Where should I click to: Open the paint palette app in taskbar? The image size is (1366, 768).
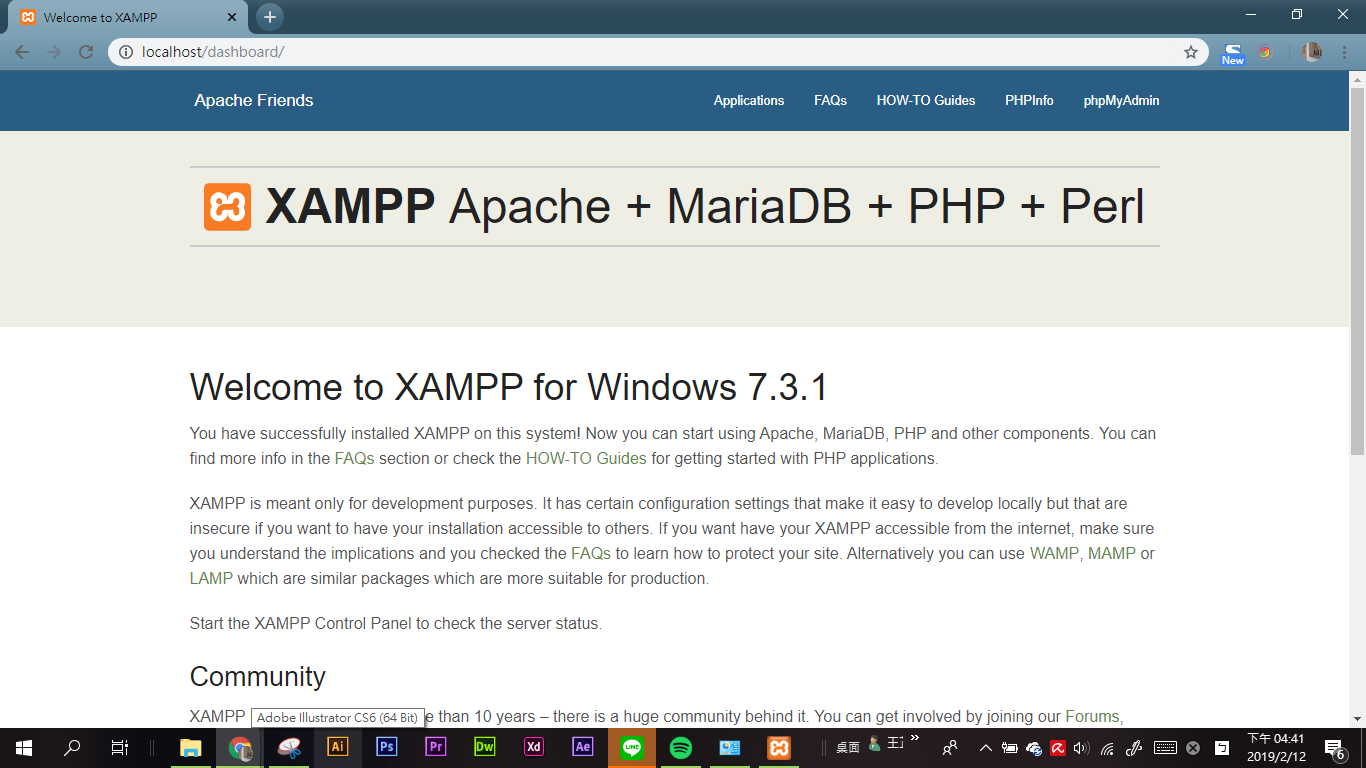(x=289, y=747)
